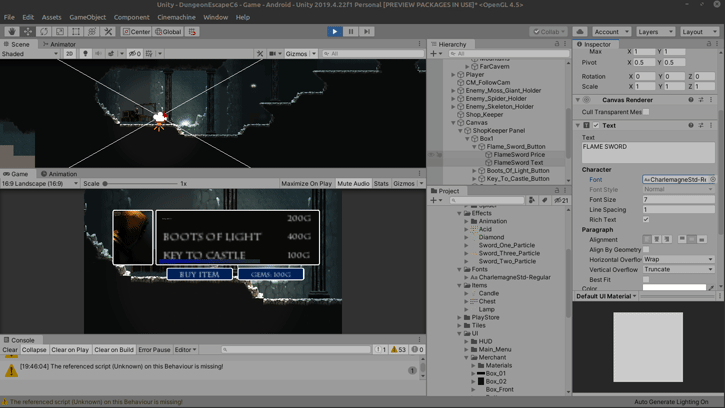
Task: Open Text component help icon
Action: (691, 125)
